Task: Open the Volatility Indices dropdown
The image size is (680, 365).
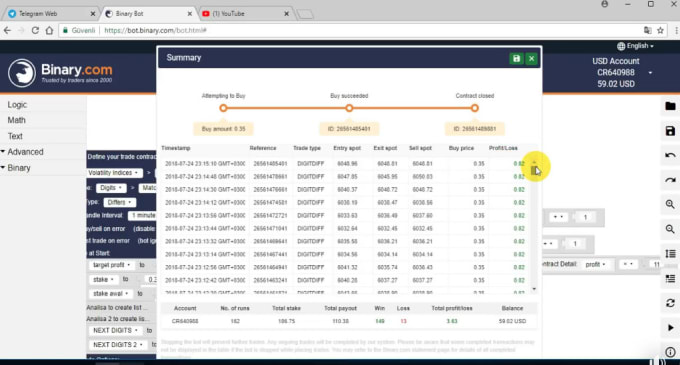Action: (114, 173)
